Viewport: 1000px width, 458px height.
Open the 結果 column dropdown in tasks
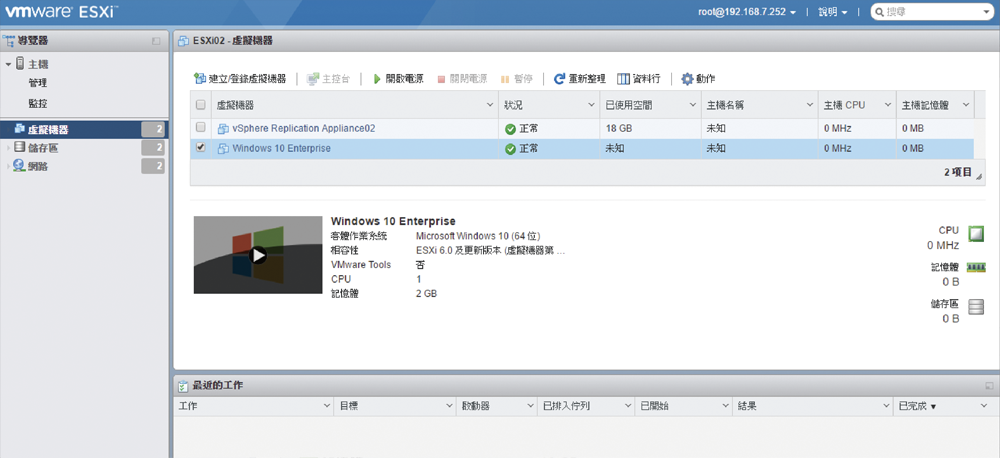886,406
